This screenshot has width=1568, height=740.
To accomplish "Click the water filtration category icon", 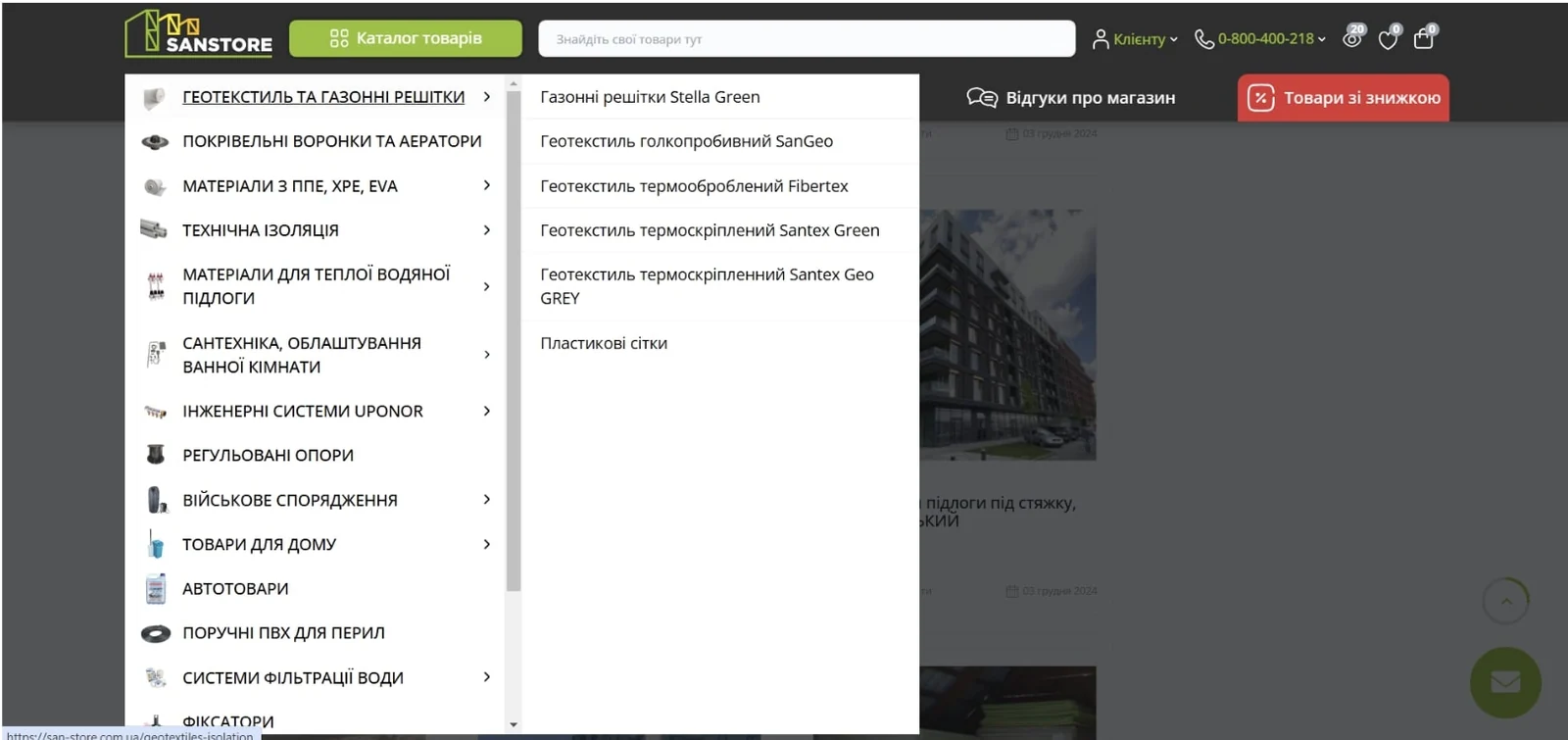I will [156, 676].
